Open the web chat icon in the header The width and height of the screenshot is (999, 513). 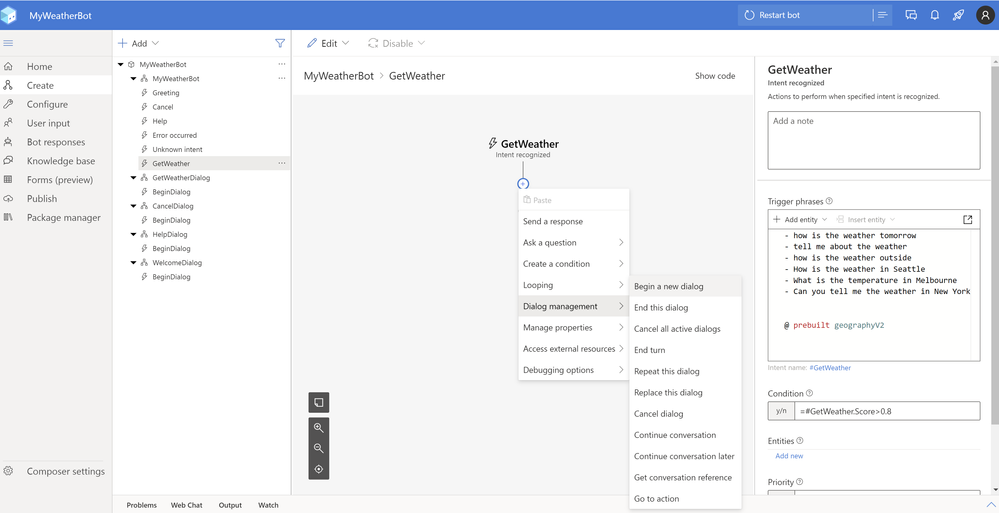911,15
